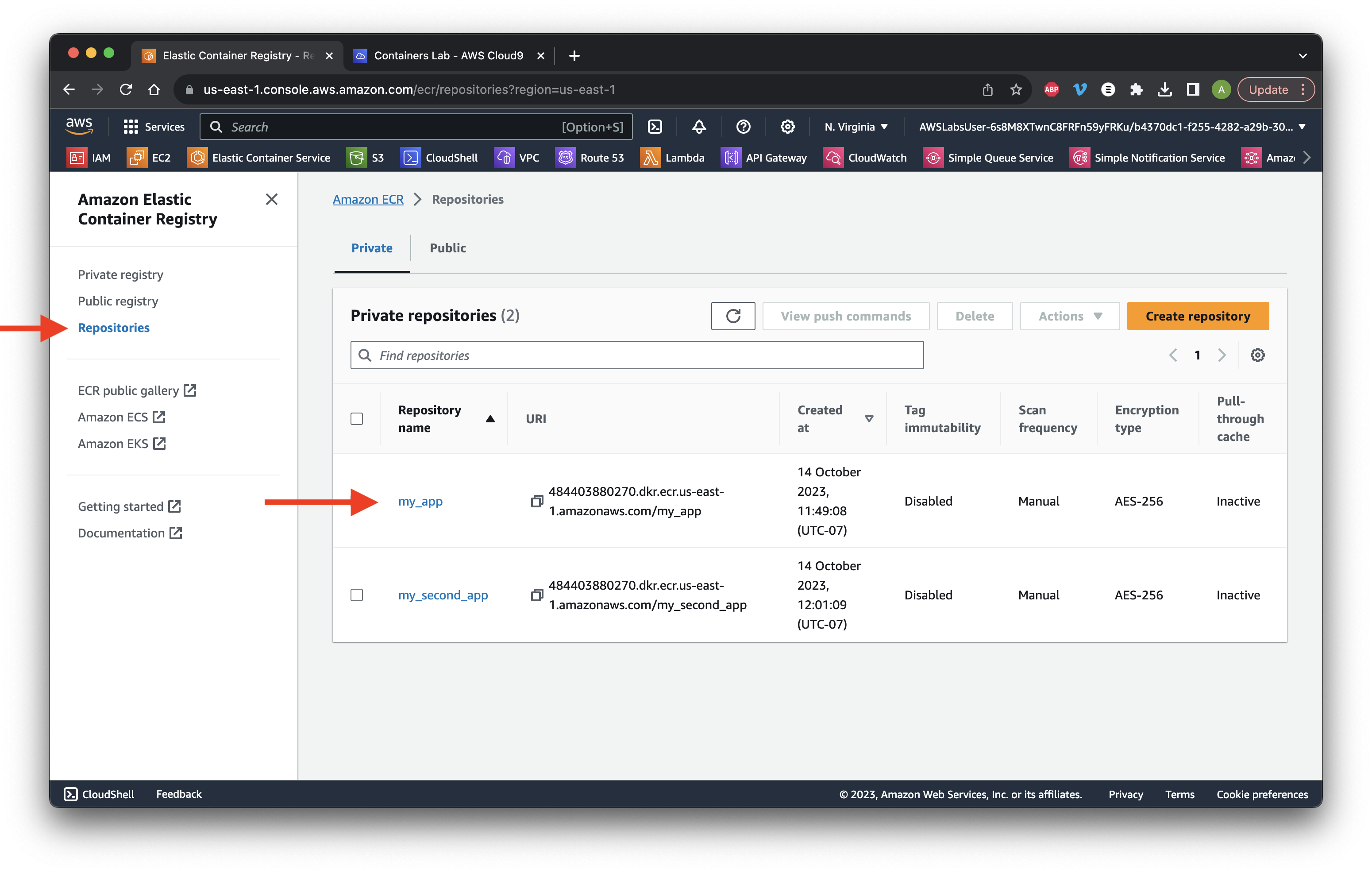Open table preferences gear icon
Image resolution: width=1372 pixels, height=873 pixels.
1257,355
